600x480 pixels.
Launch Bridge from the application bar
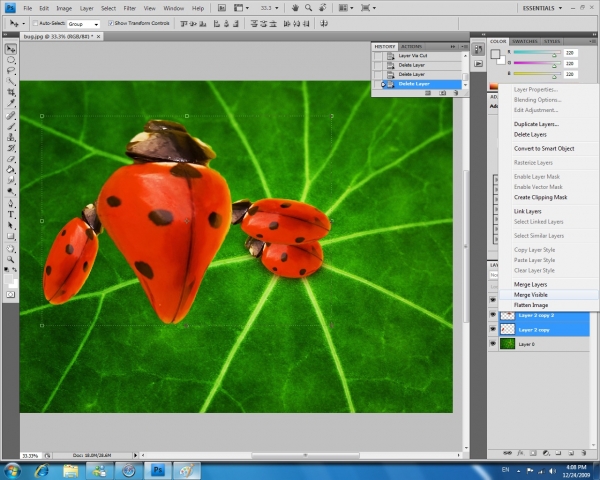(x=221, y=8)
